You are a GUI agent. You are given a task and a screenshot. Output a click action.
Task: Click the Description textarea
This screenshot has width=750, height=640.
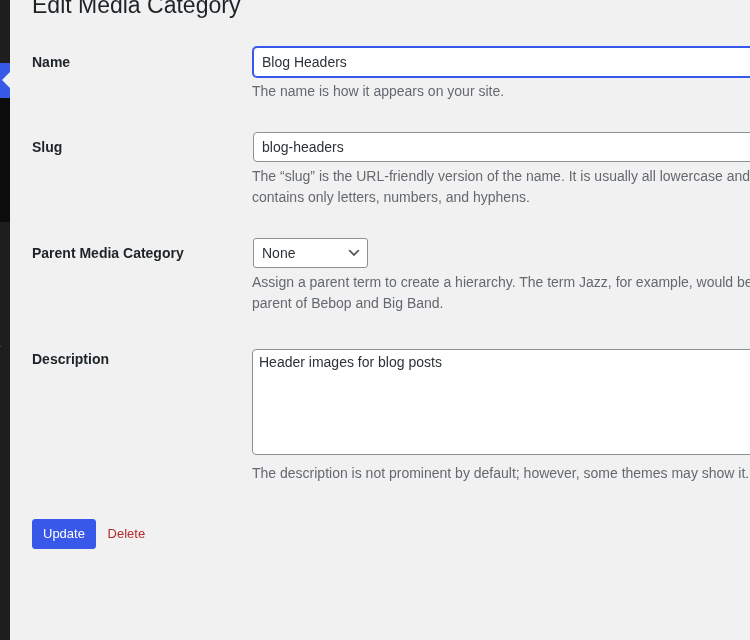click(x=501, y=402)
